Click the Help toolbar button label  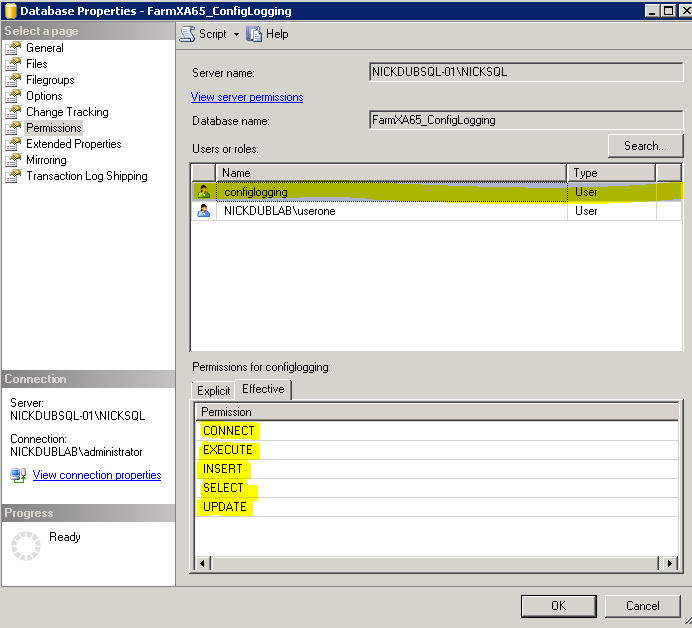point(277,34)
